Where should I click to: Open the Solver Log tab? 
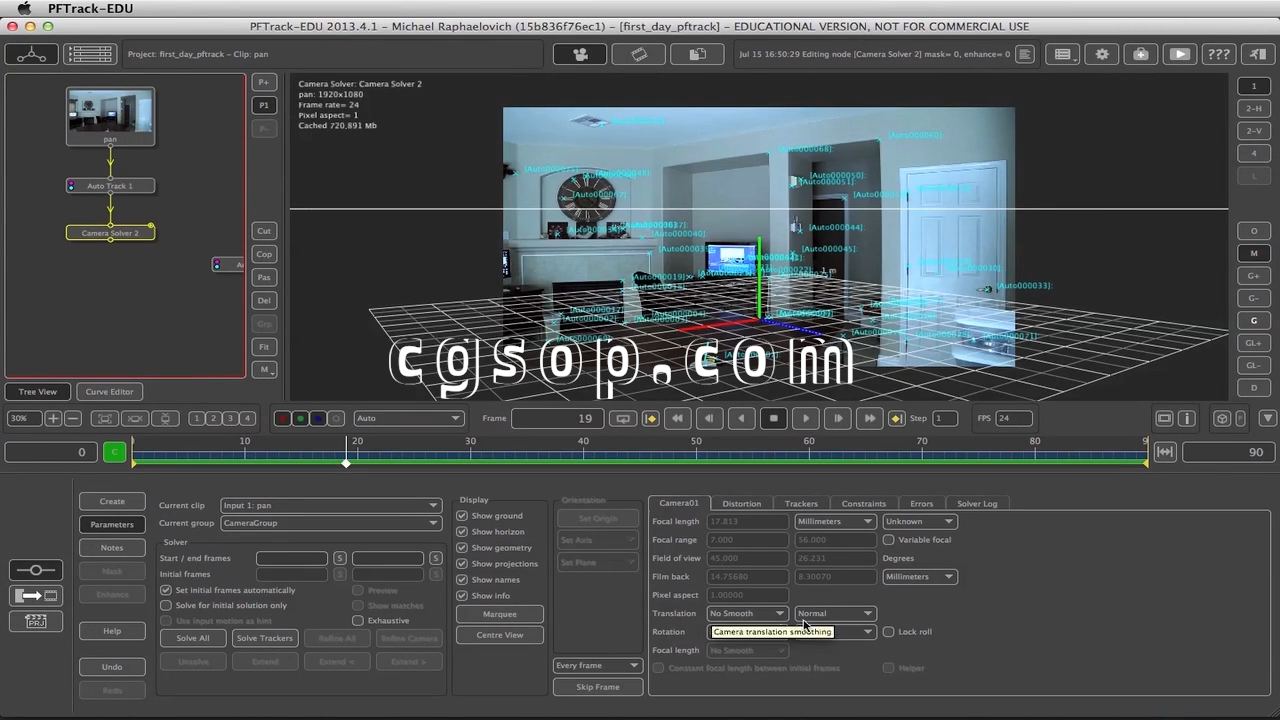[976, 503]
